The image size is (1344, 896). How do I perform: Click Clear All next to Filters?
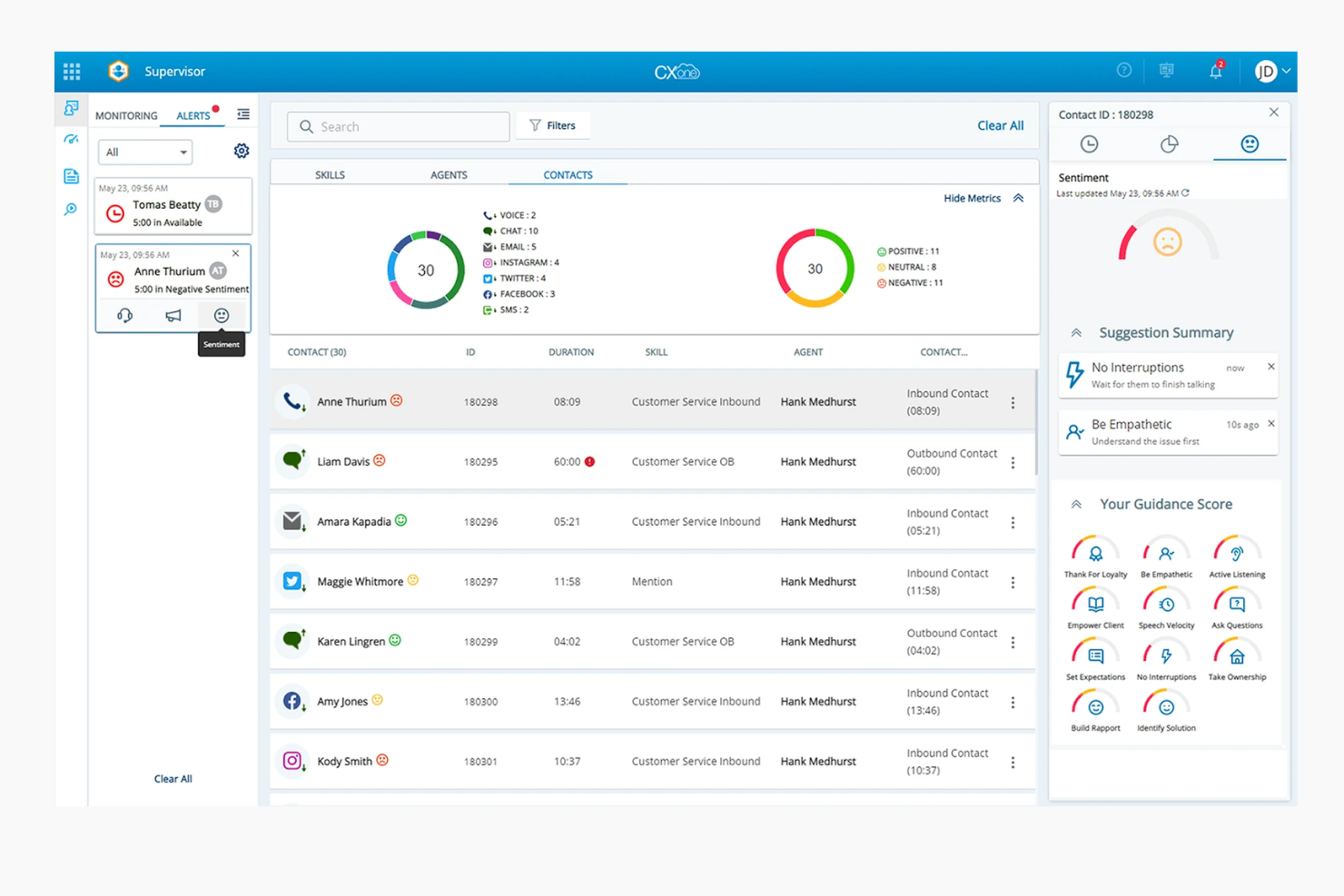pos(1001,125)
